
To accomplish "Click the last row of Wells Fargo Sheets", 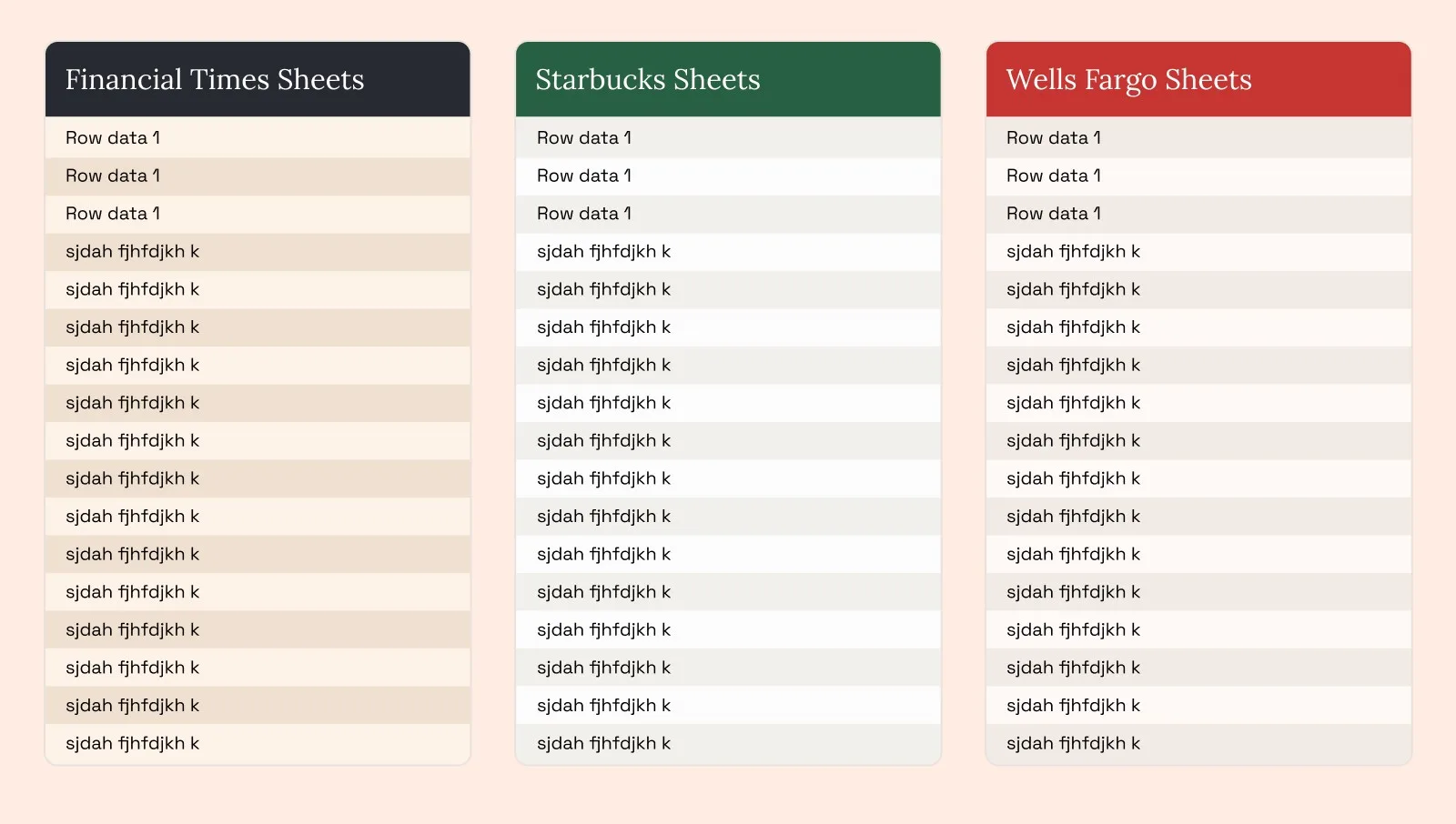I will point(1198,743).
